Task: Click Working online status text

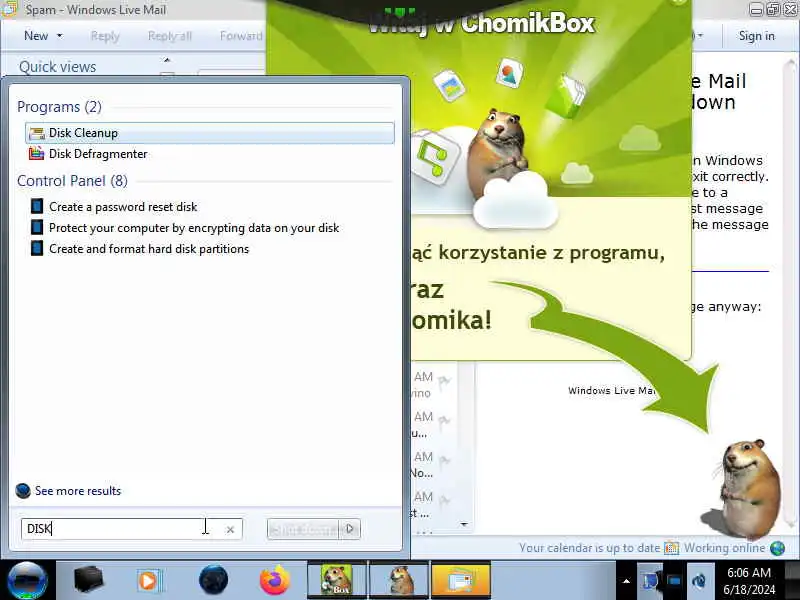Action: pyautogui.click(x=724, y=548)
